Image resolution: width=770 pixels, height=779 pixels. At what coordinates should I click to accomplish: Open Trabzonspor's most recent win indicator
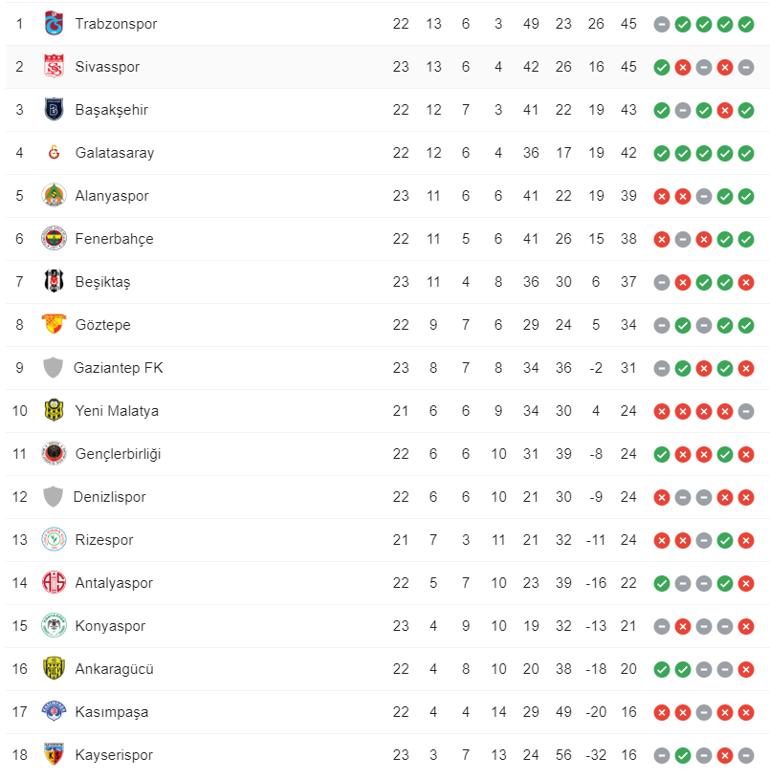[x=746, y=24]
